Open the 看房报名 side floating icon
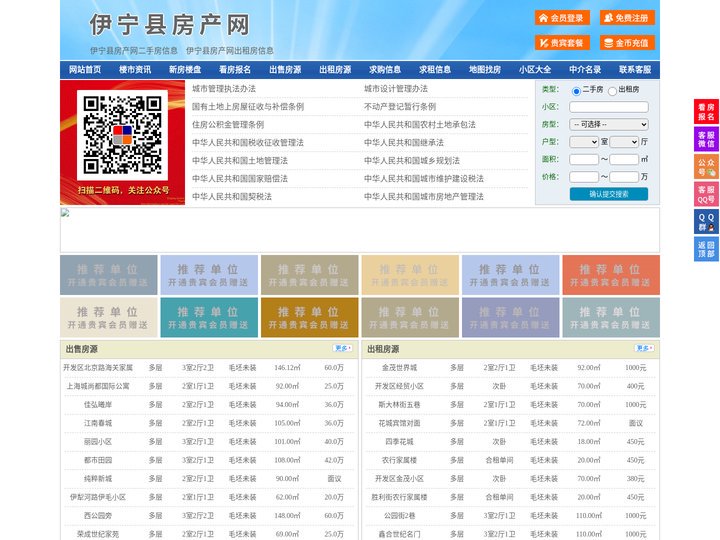This screenshot has width=720, height=540. click(x=706, y=112)
